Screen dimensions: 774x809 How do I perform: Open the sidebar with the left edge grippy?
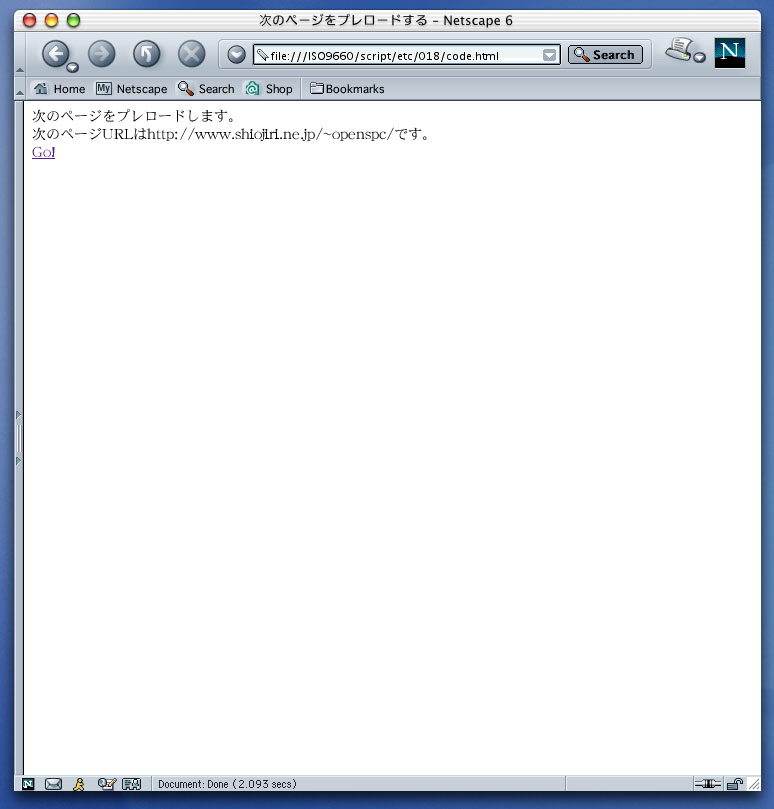coord(19,438)
